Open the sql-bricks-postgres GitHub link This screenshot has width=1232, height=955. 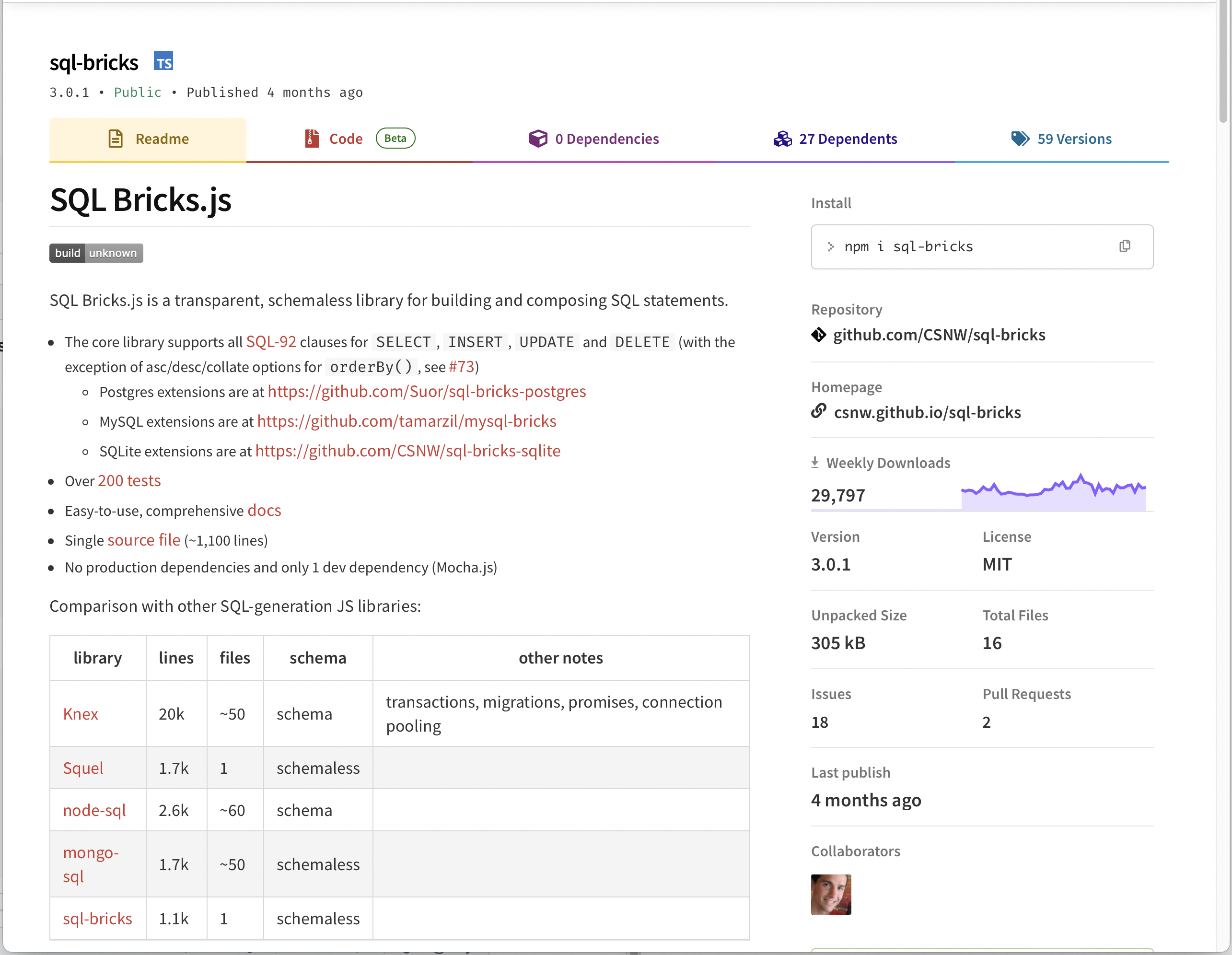pyautogui.click(x=427, y=392)
